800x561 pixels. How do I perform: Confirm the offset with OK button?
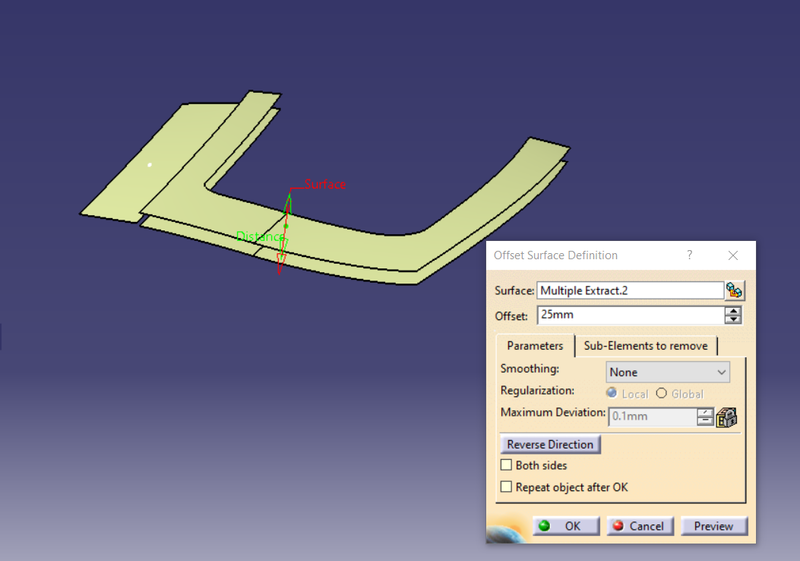(x=565, y=526)
